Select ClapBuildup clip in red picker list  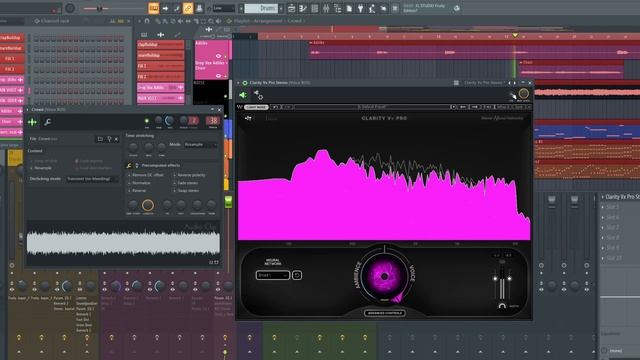click(160, 44)
